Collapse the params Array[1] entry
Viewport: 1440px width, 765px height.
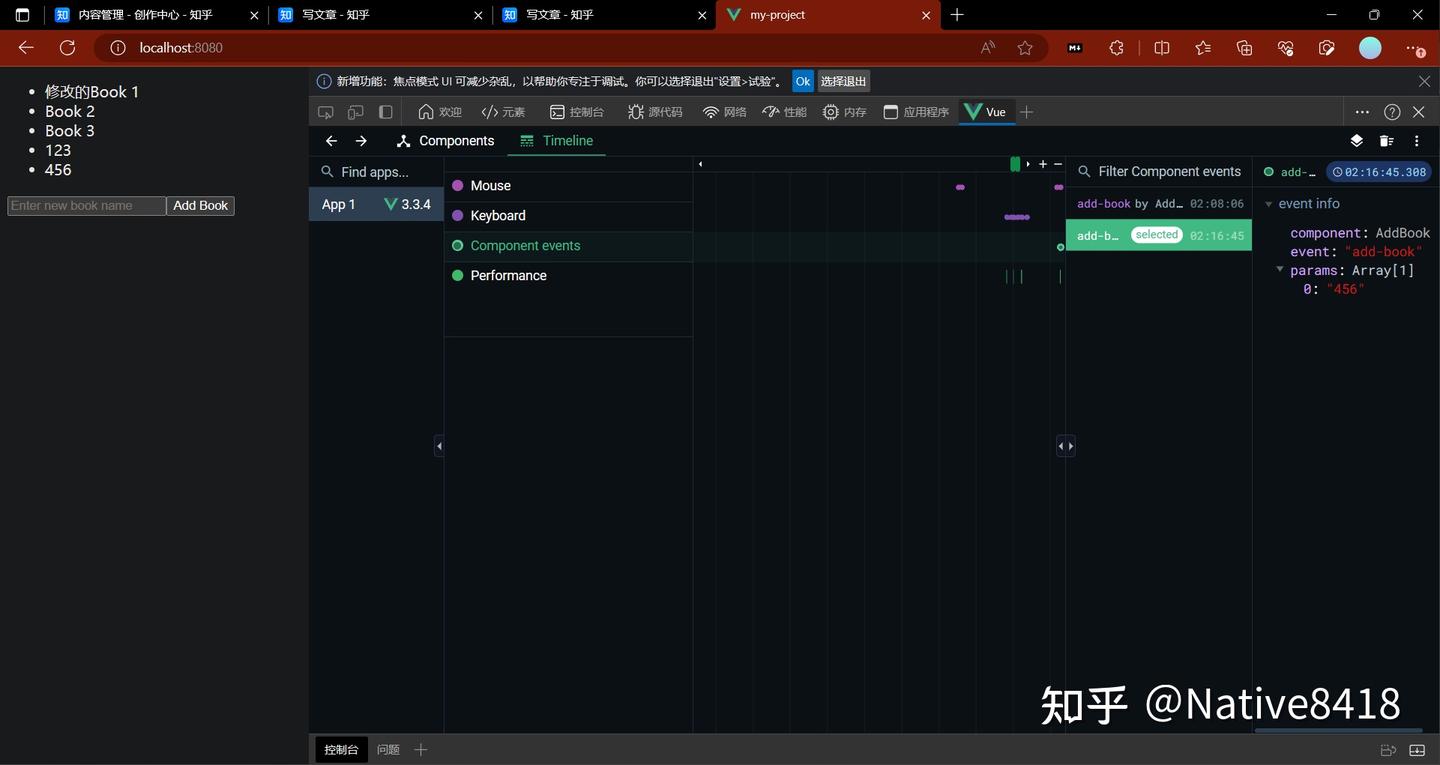[x=1280, y=270]
